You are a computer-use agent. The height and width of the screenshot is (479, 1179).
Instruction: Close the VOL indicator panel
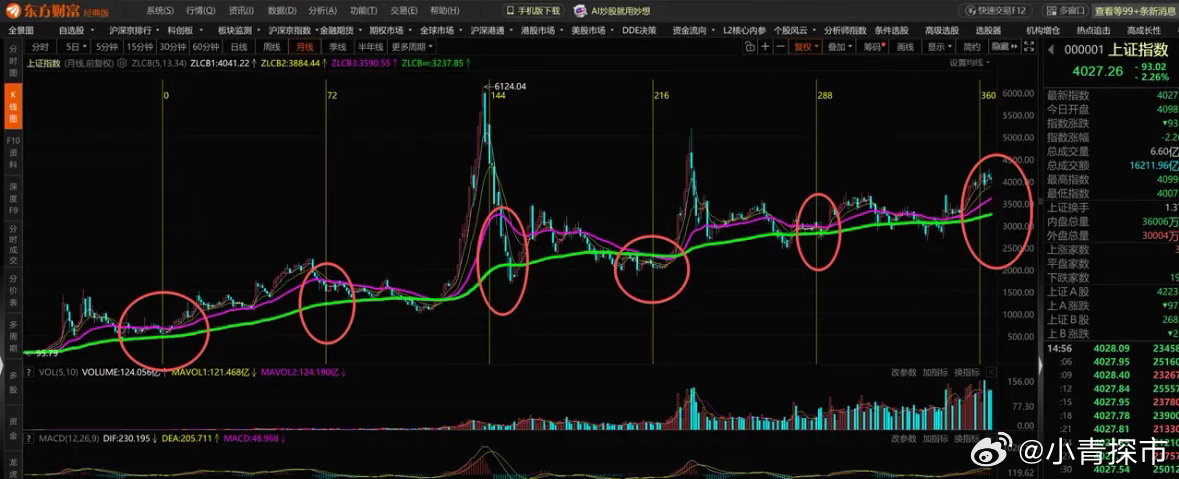992,372
